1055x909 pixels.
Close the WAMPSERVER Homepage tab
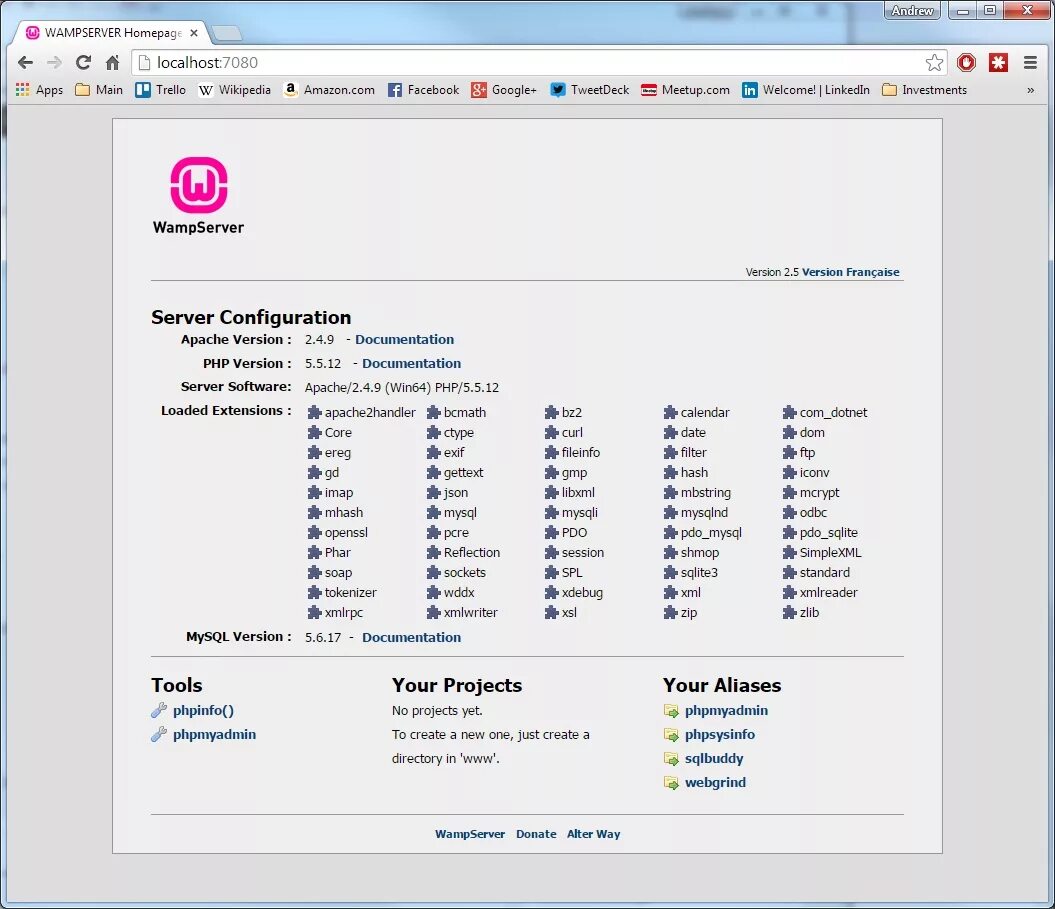194,32
